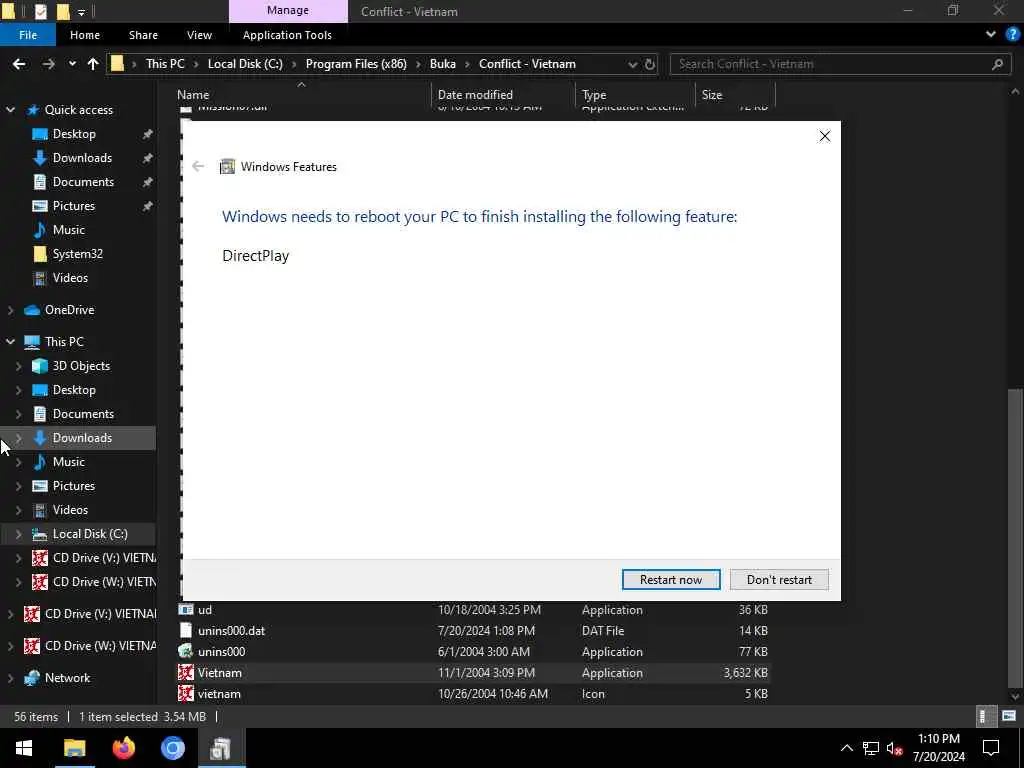
Task: Select 3D Objects folder
Action: pyautogui.click(x=81, y=366)
